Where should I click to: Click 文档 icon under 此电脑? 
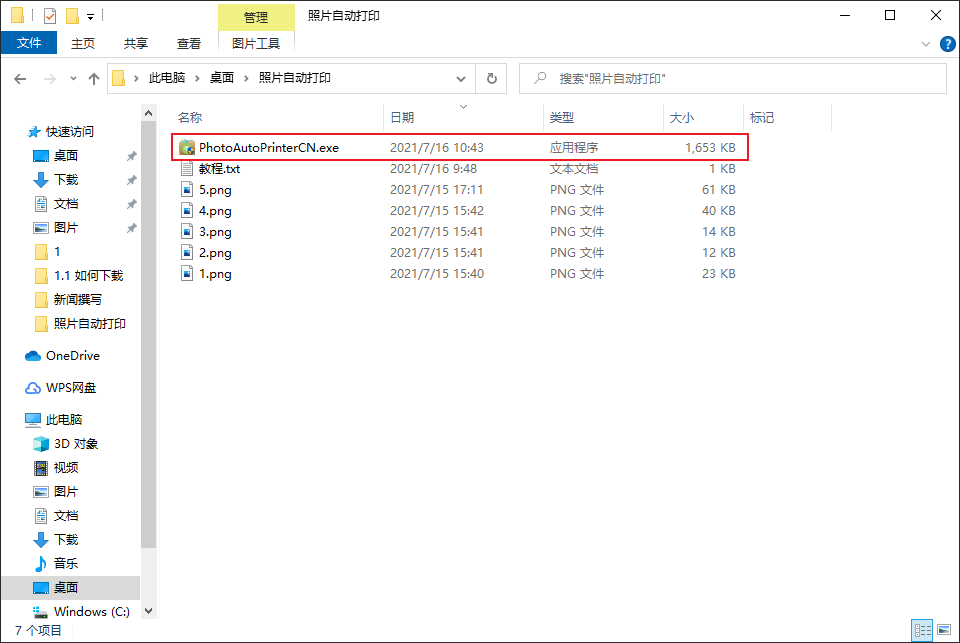tap(40, 516)
